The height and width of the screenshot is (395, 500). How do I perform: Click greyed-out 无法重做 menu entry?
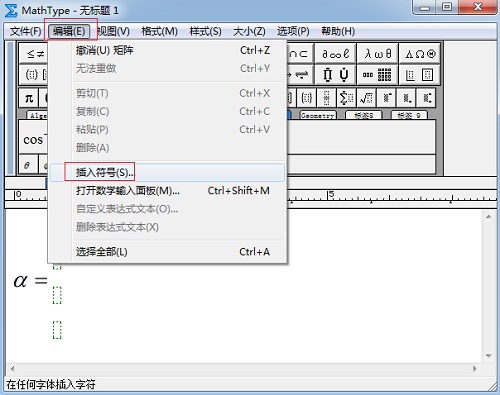click(x=167, y=69)
